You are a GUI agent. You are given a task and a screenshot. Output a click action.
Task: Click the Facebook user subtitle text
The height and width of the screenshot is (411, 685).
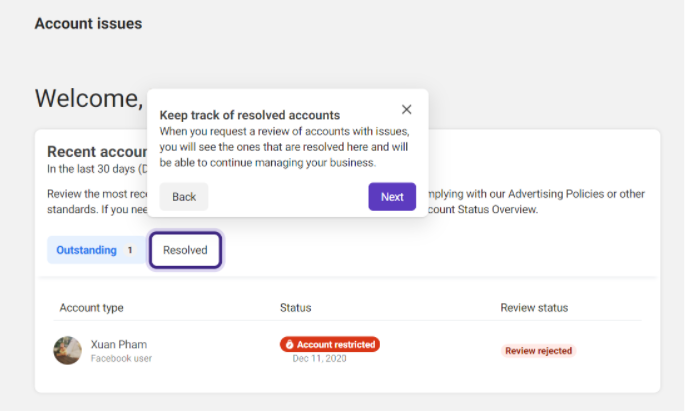(121, 358)
